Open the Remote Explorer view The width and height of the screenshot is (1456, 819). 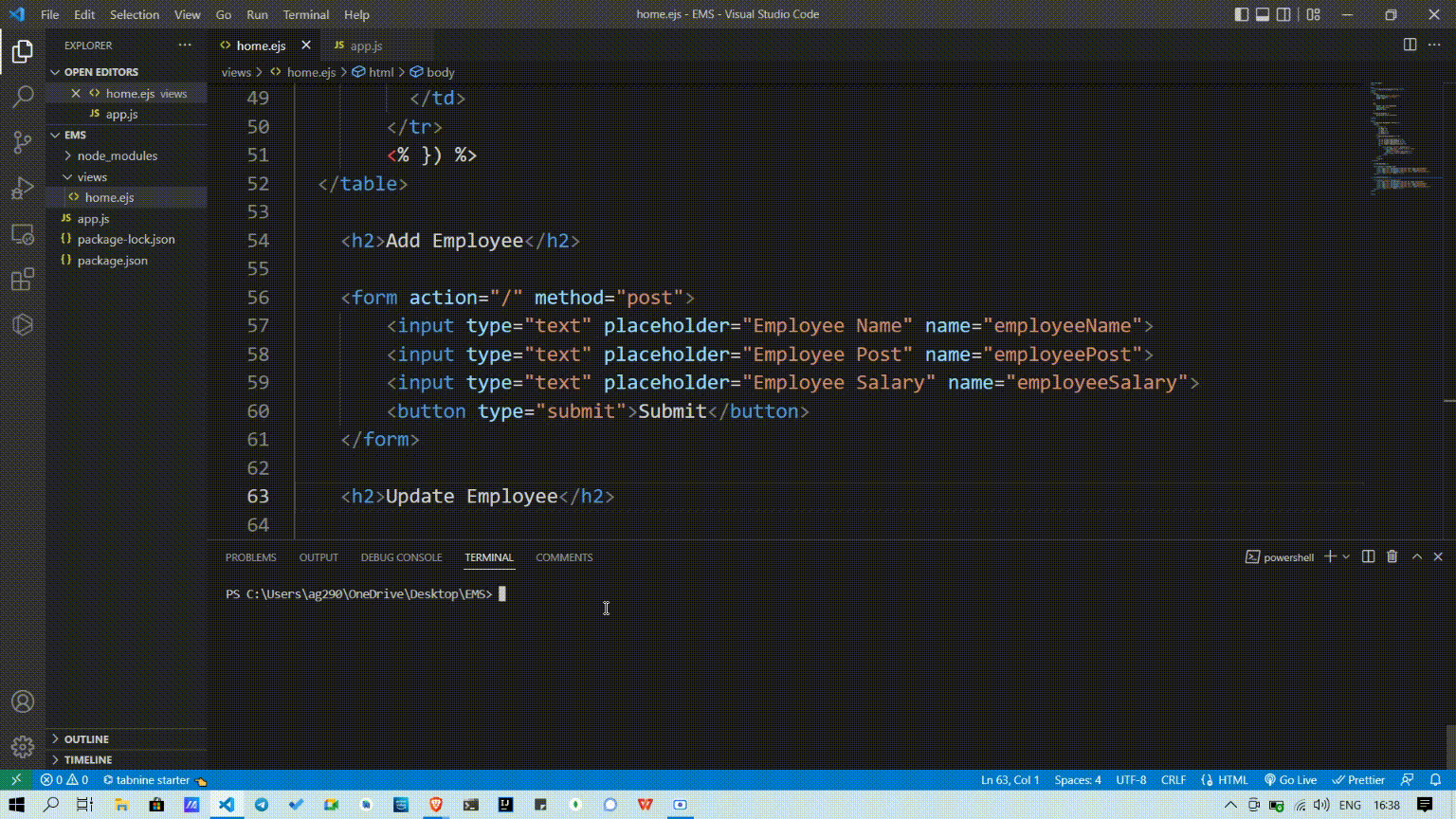tap(23, 234)
